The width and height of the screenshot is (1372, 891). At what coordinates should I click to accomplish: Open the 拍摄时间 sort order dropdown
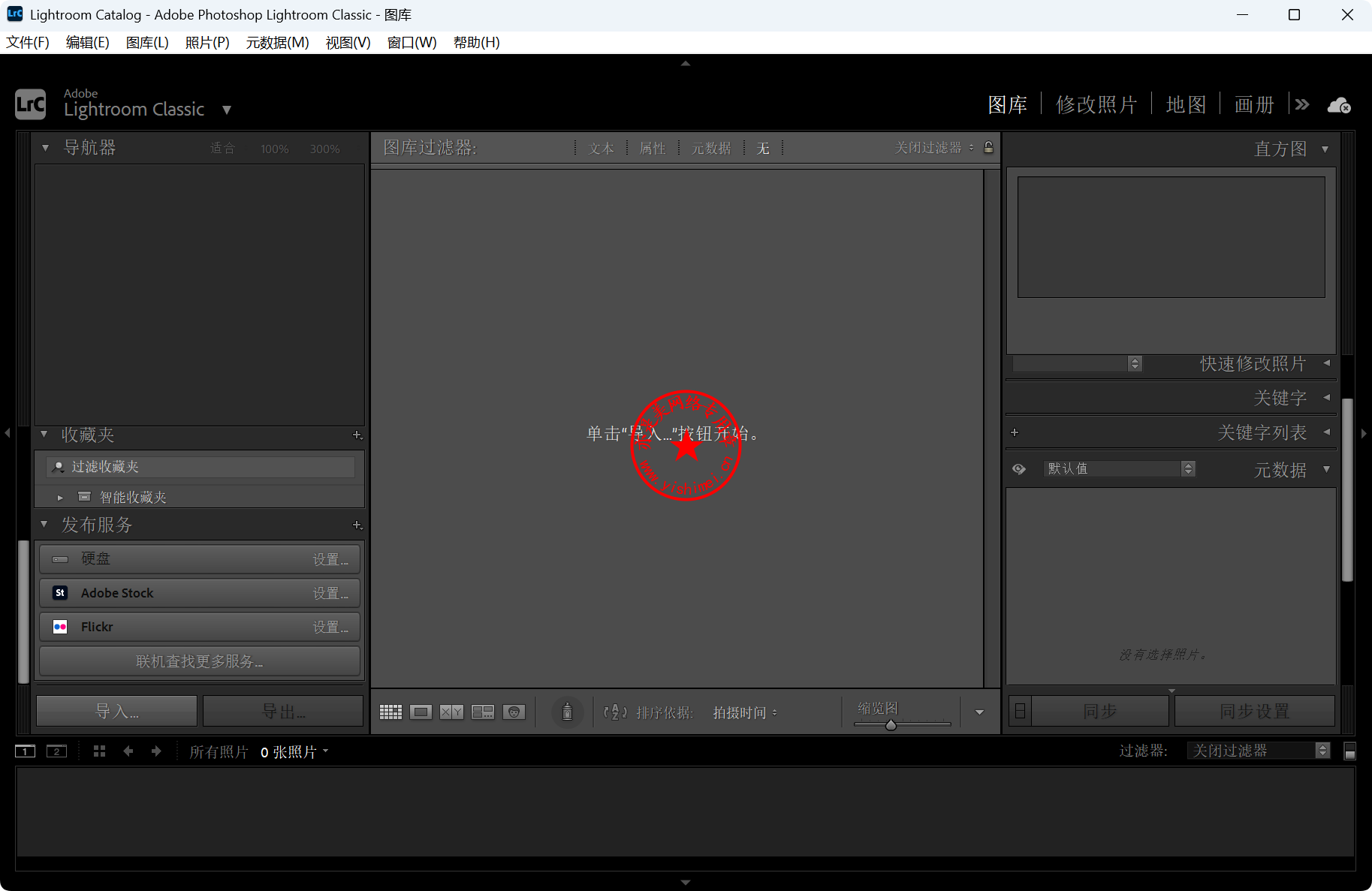coord(745,712)
